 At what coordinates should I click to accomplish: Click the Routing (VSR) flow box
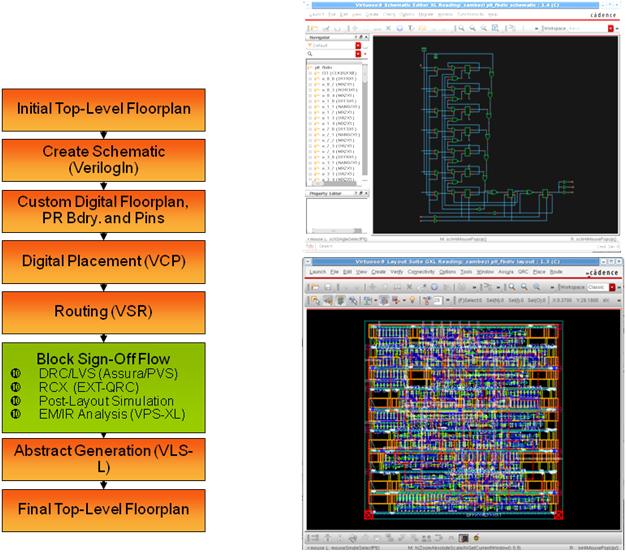coord(104,313)
